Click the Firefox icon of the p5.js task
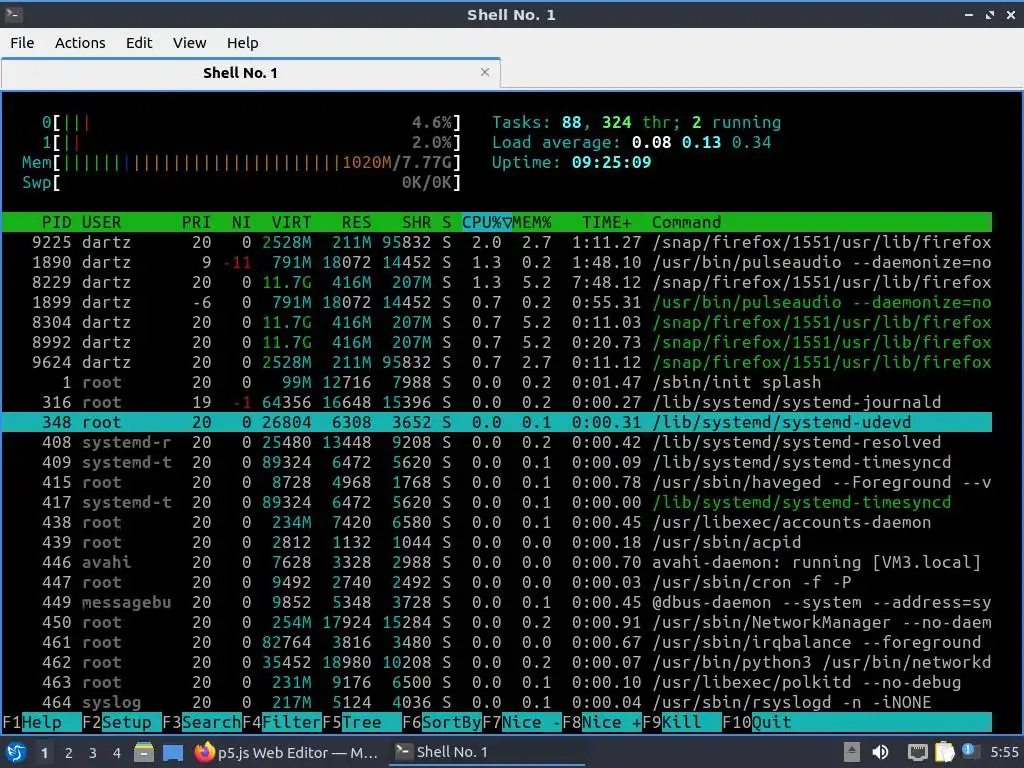The width and height of the screenshot is (1024, 768). [x=204, y=752]
